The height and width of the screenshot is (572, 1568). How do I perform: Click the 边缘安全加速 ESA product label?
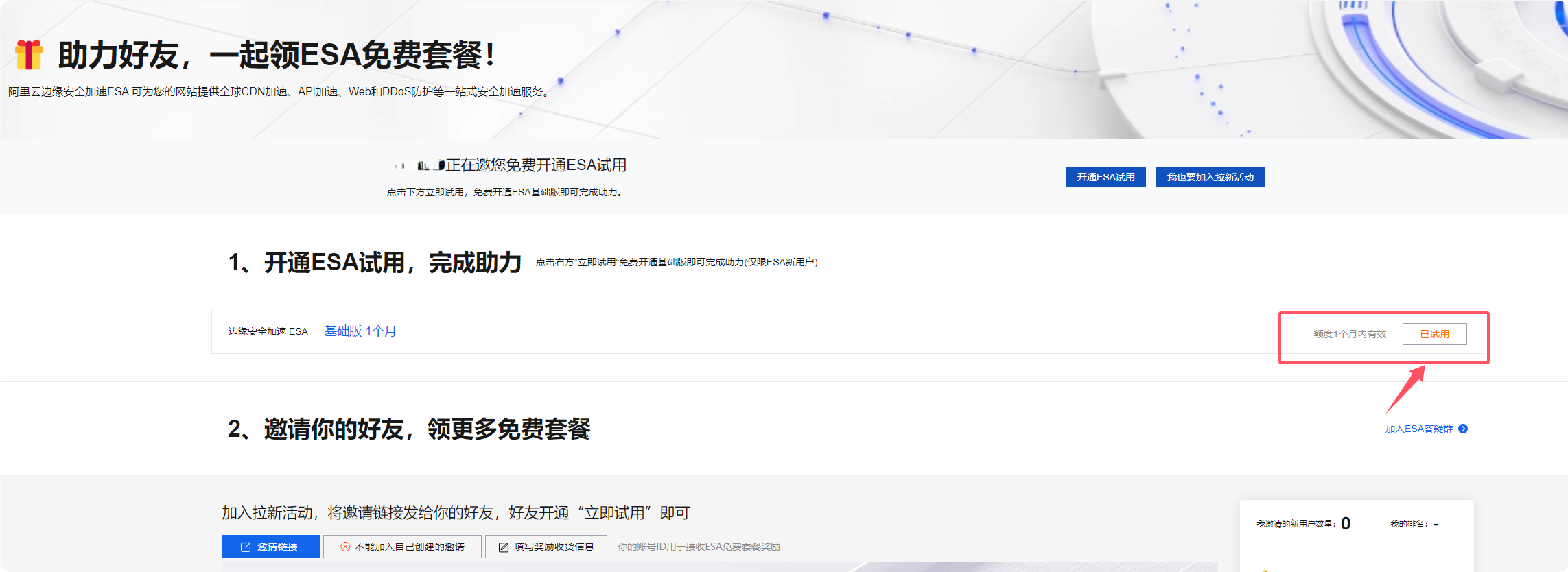point(268,331)
